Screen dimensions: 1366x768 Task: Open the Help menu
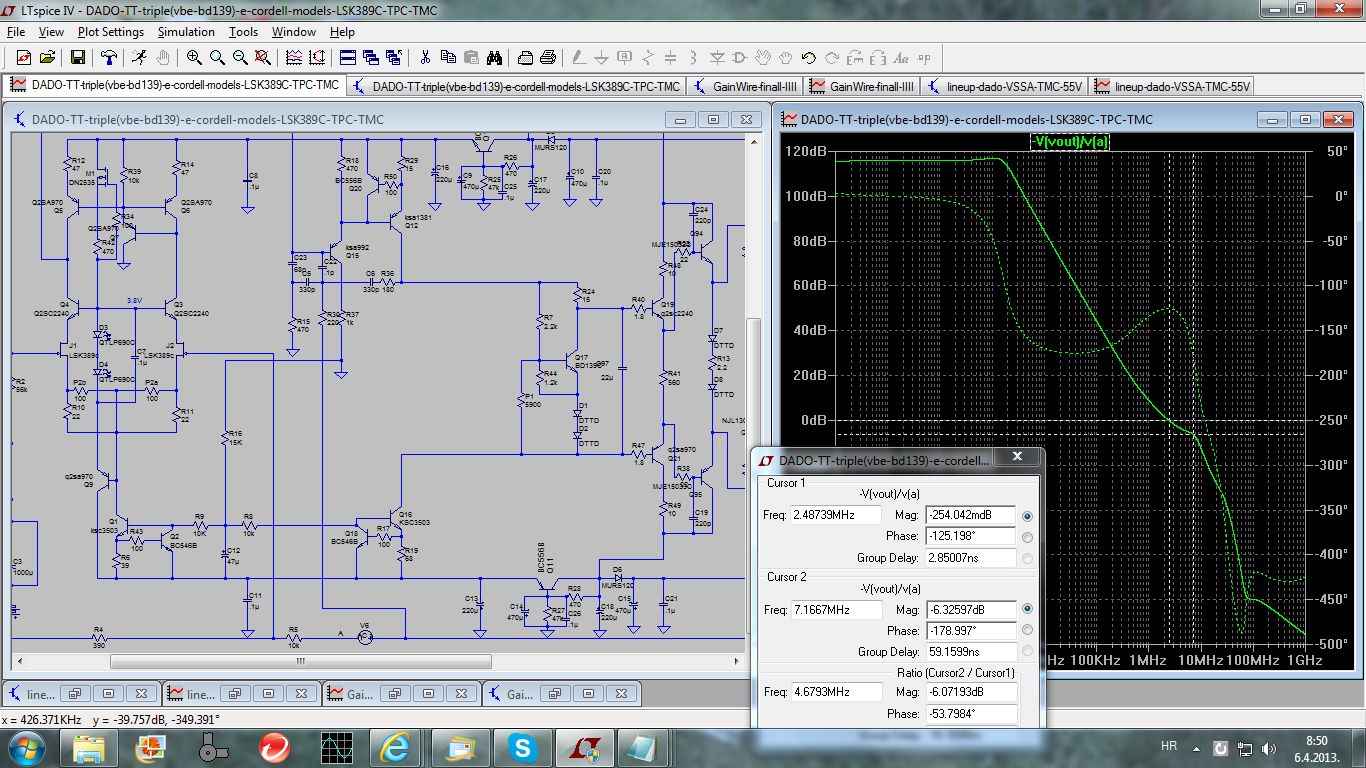pyautogui.click(x=342, y=32)
